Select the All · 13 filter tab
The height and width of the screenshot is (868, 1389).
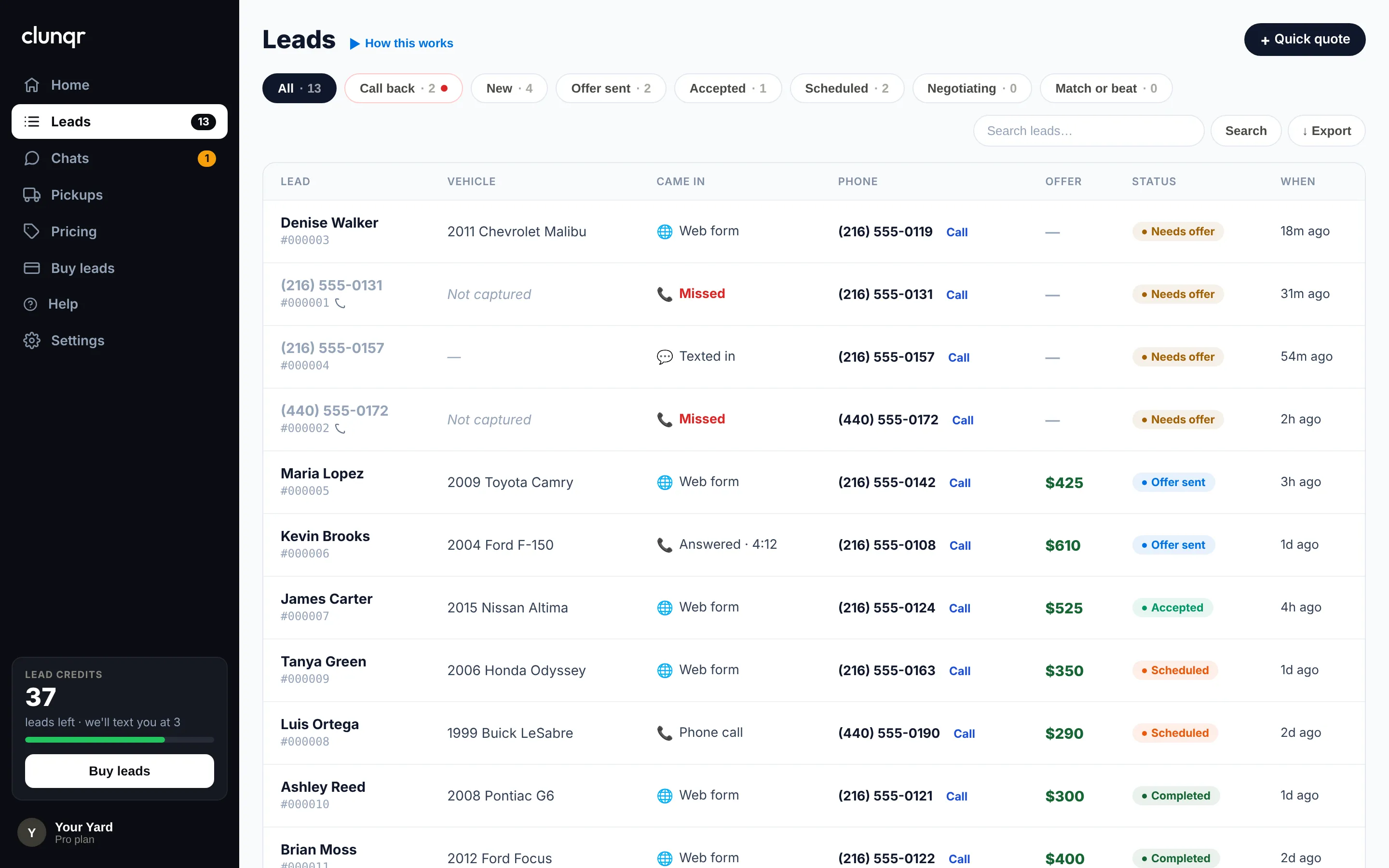(x=299, y=88)
